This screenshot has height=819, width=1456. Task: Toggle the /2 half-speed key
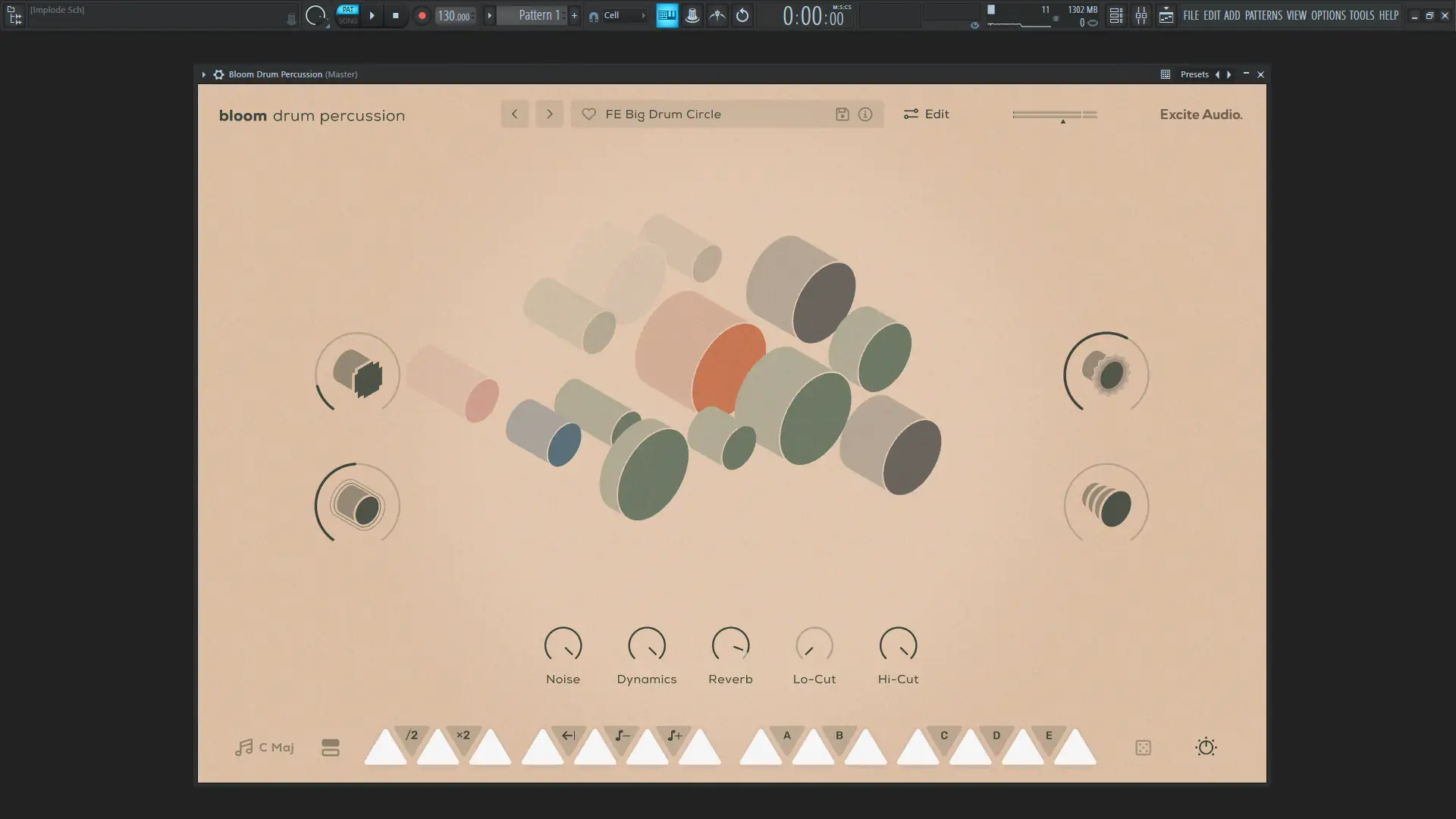tap(412, 737)
